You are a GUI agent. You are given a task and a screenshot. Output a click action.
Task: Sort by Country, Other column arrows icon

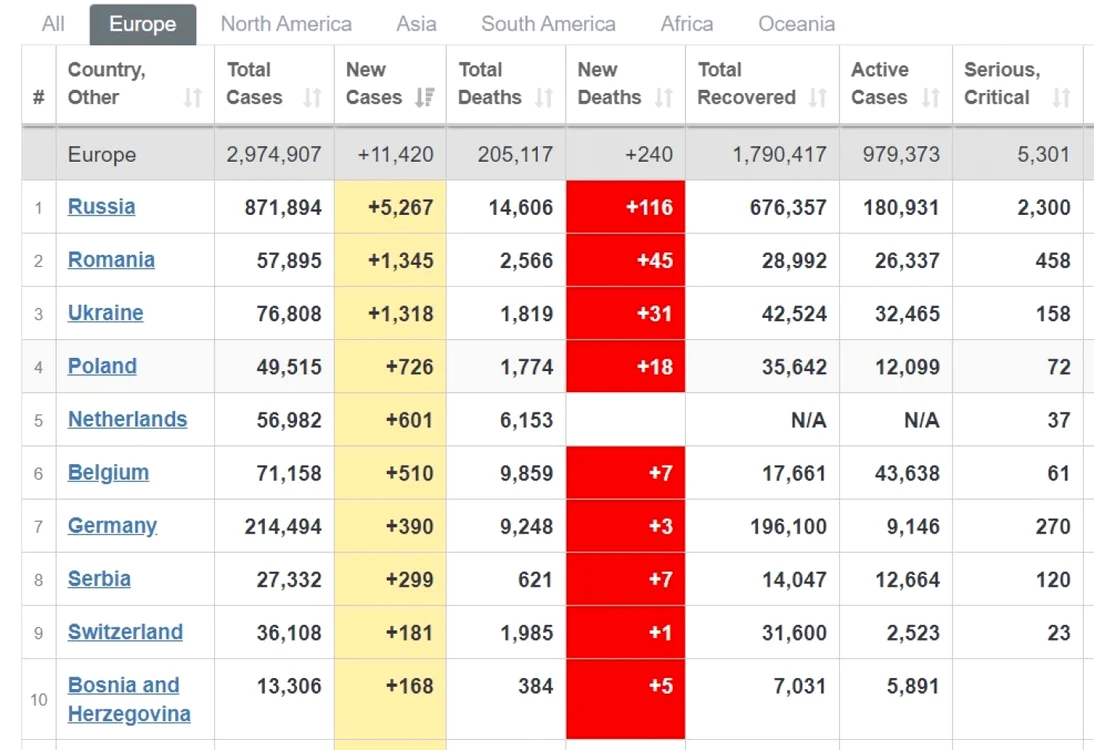(193, 98)
